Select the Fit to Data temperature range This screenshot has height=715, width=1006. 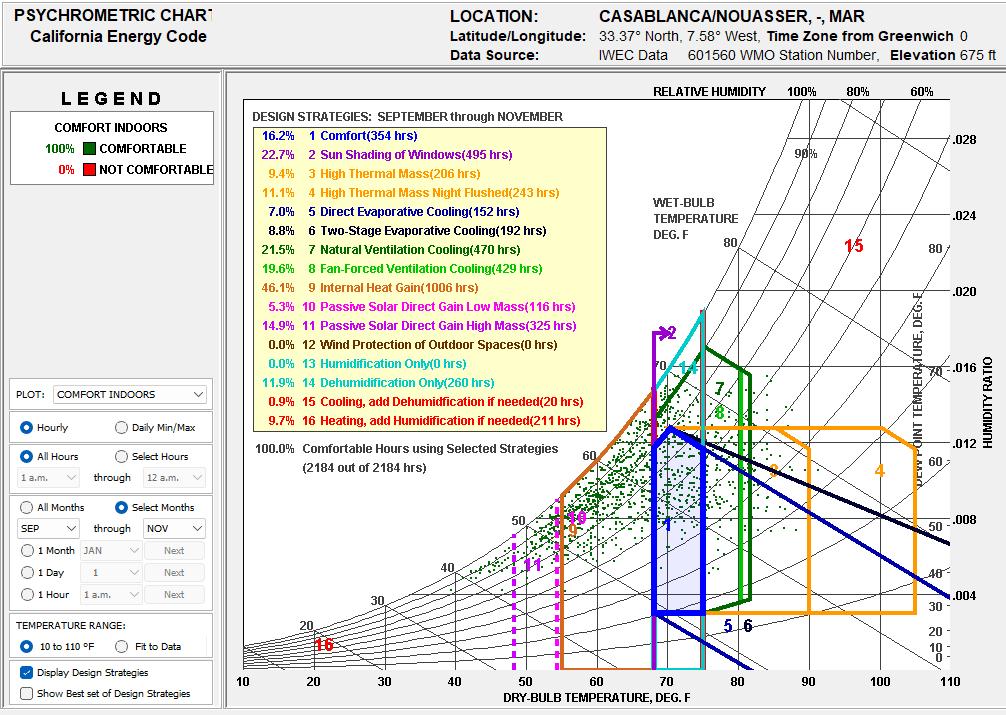pos(121,646)
